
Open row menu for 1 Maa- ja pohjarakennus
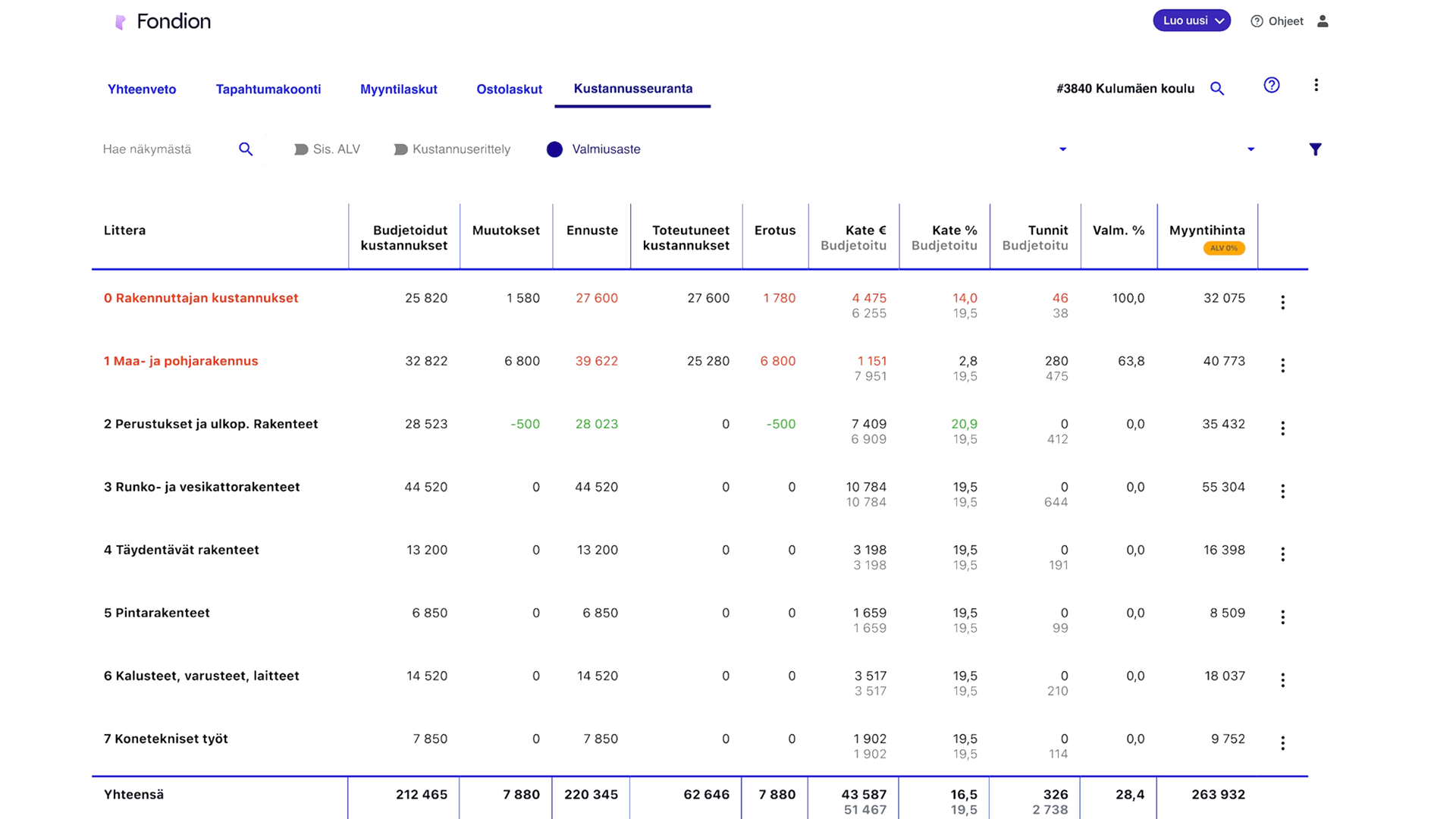tap(1283, 366)
